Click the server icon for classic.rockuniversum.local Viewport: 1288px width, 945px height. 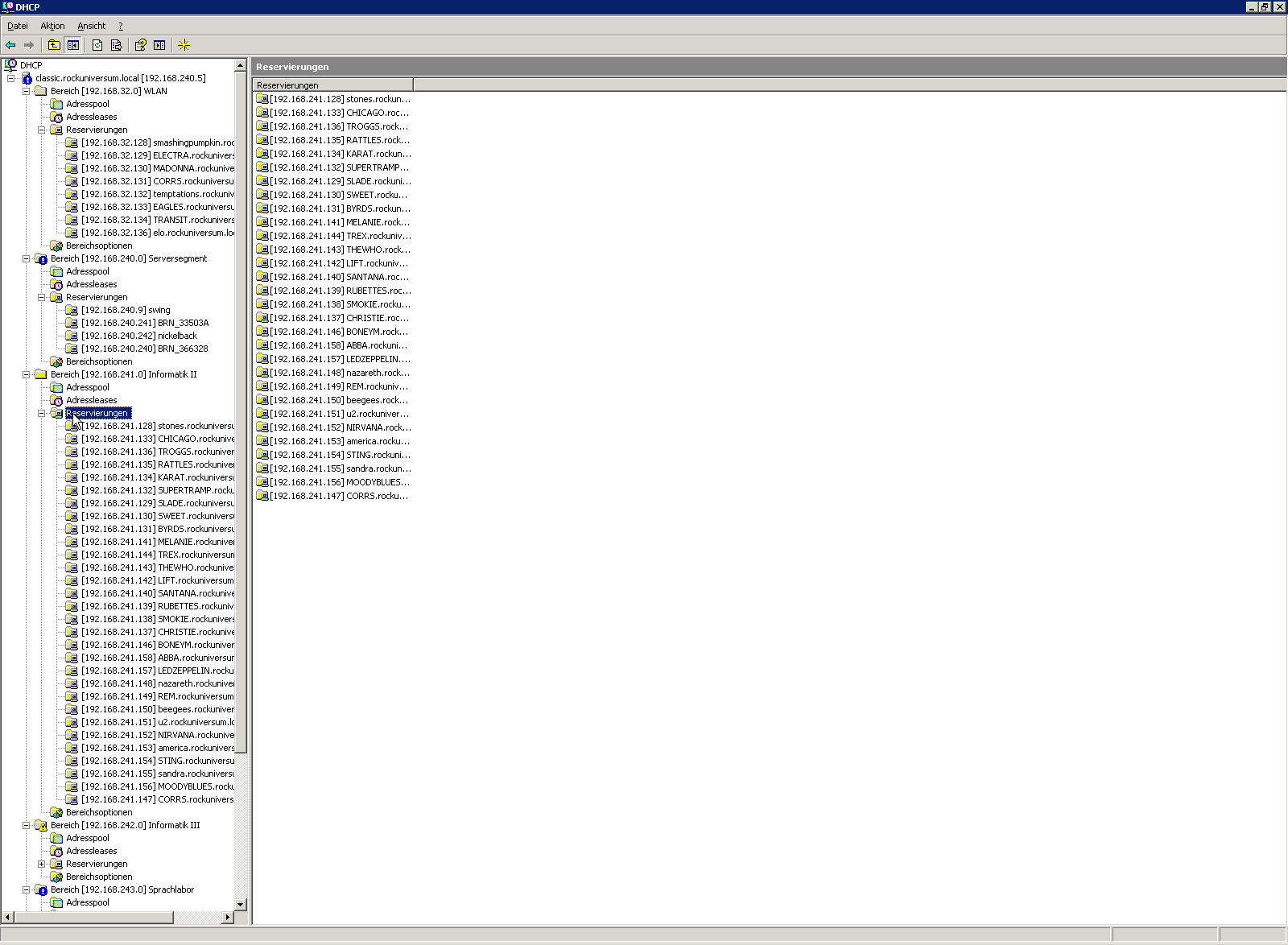[x=27, y=78]
